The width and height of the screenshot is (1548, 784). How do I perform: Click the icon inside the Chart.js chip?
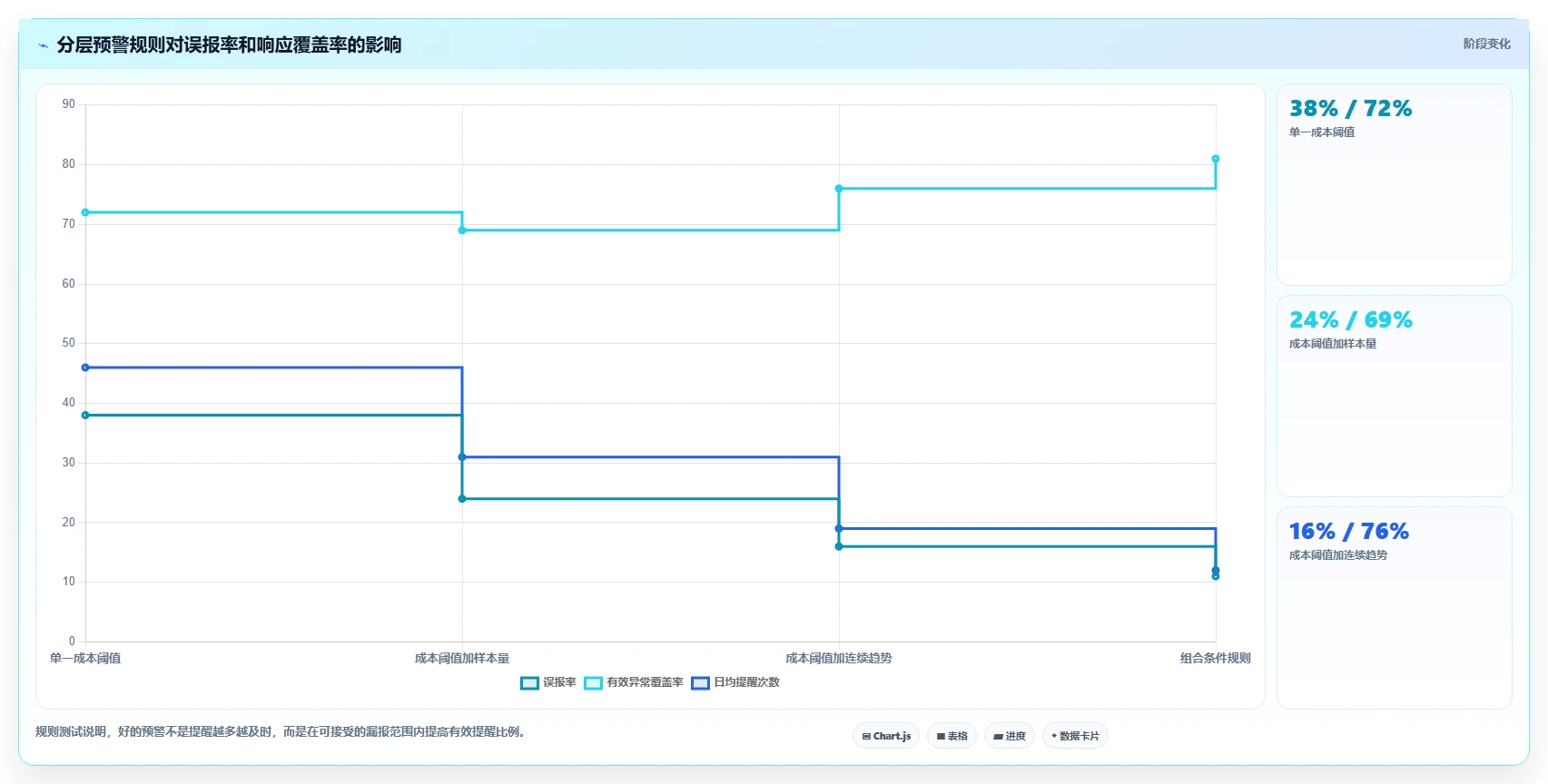point(866,736)
